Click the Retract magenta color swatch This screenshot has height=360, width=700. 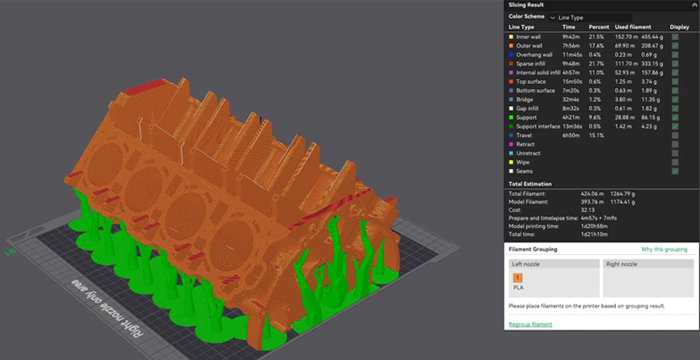(x=511, y=144)
